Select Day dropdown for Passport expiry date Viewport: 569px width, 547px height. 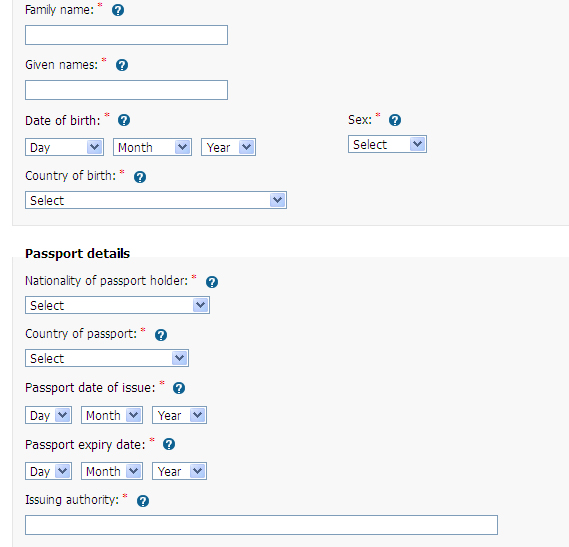(x=48, y=471)
